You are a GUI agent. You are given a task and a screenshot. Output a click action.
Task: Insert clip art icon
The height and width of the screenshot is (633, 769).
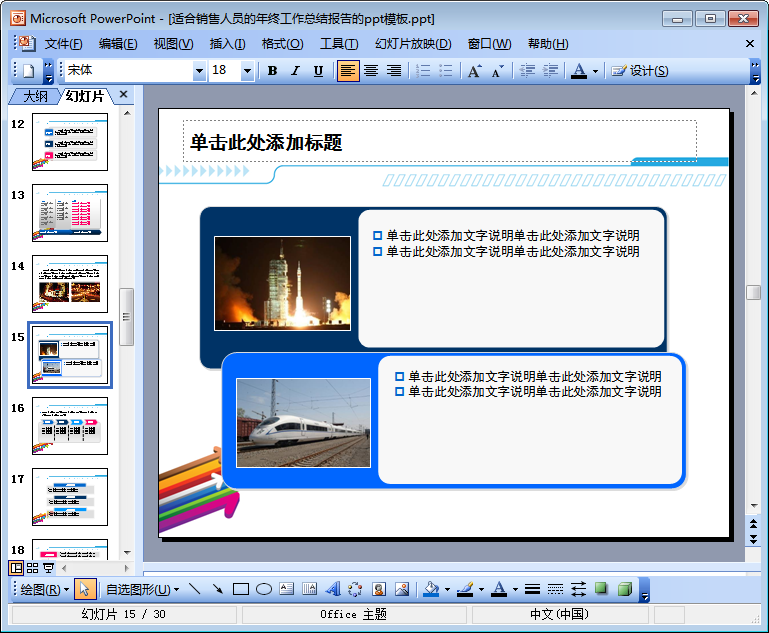pos(379,589)
